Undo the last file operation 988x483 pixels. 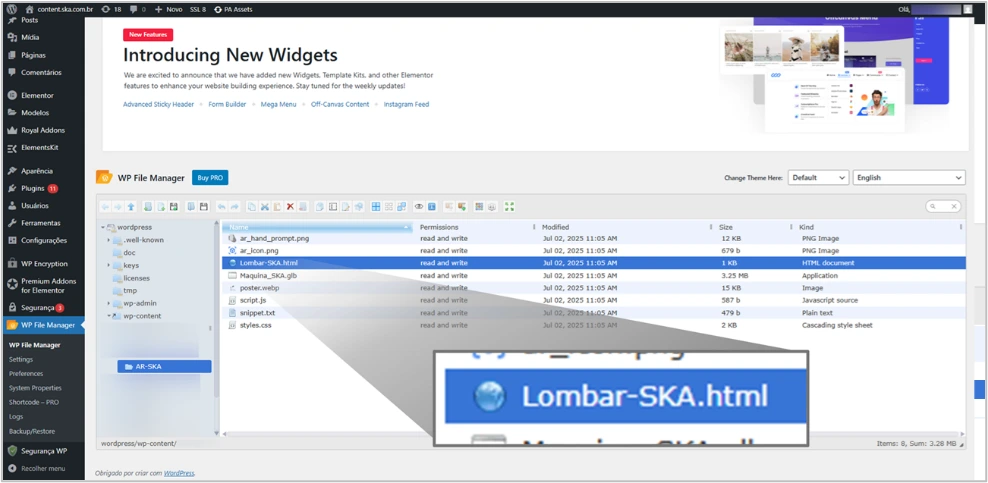(221, 207)
